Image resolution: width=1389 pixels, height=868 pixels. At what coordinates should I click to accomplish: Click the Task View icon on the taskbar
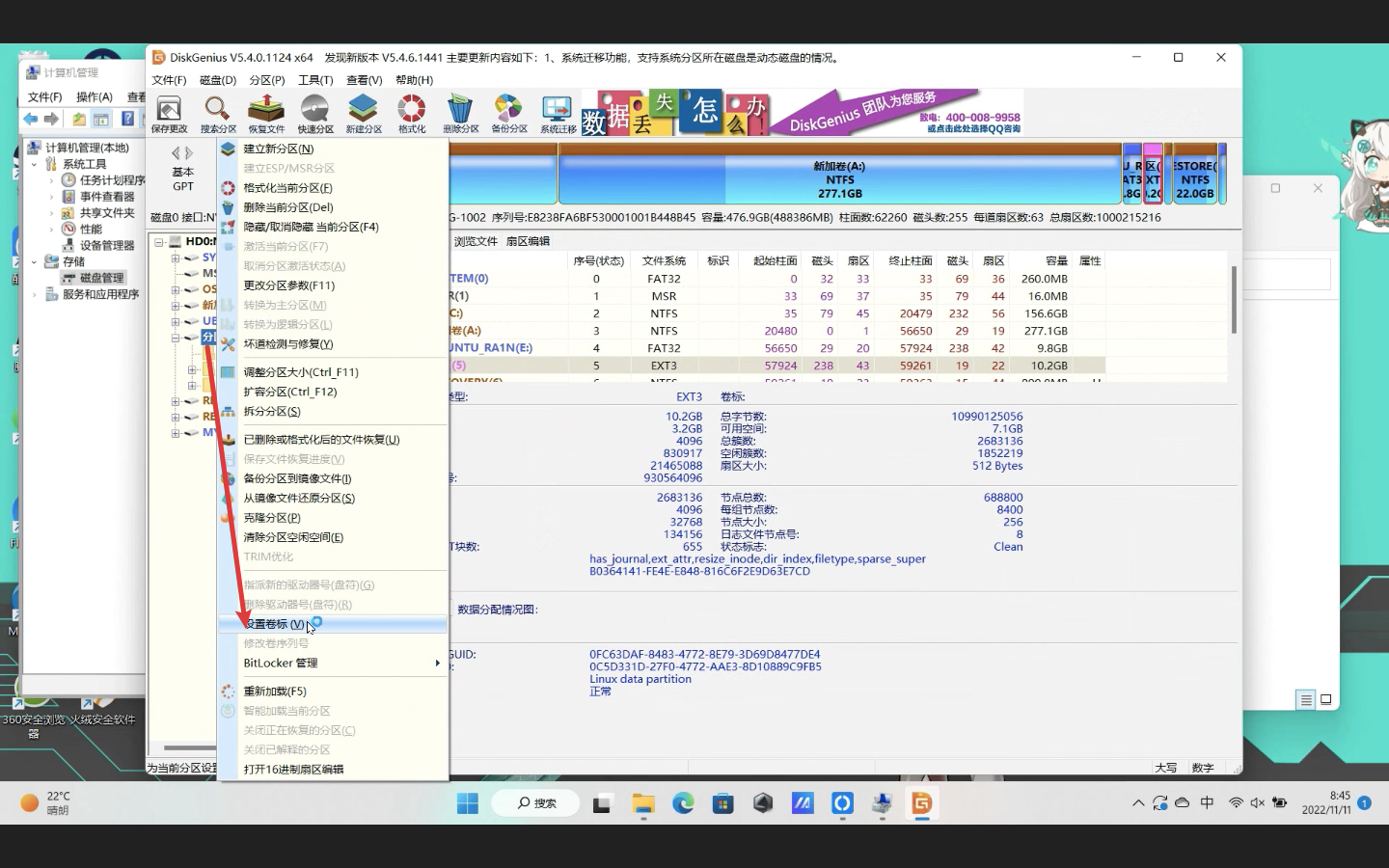[x=603, y=803]
